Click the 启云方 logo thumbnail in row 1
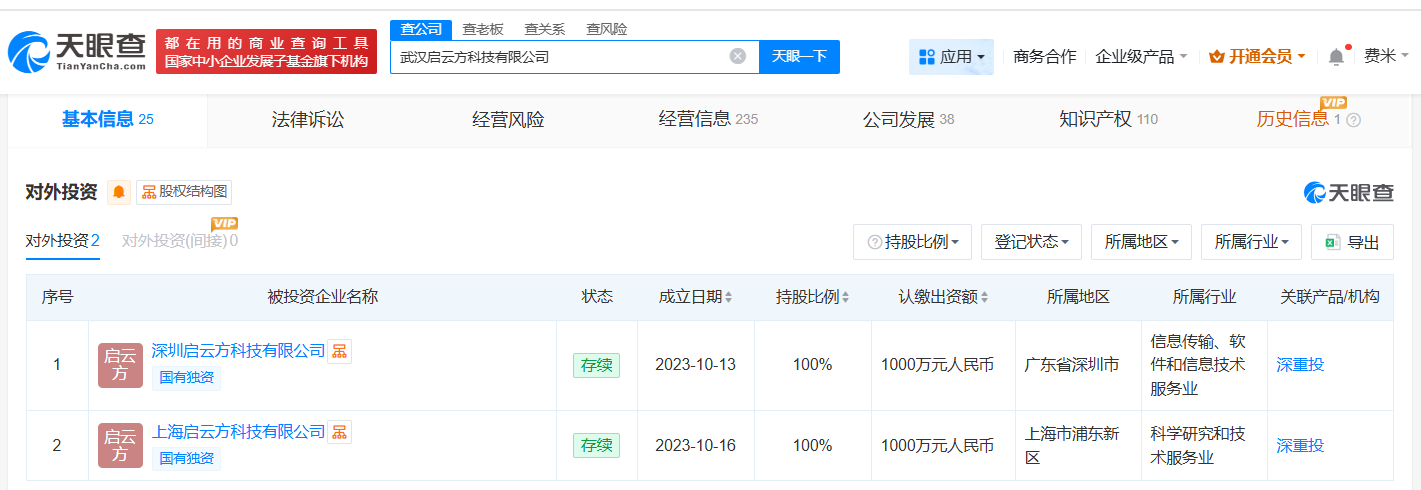The height and width of the screenshot is (490, 1421). (x=120, y=365)
